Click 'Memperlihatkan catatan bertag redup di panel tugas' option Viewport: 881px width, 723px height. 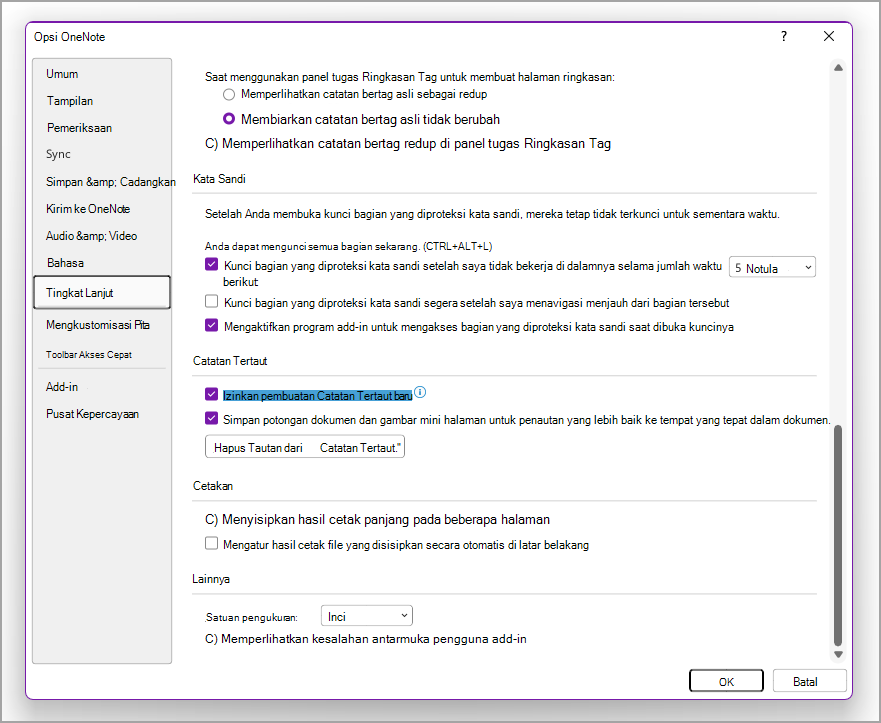408,144
